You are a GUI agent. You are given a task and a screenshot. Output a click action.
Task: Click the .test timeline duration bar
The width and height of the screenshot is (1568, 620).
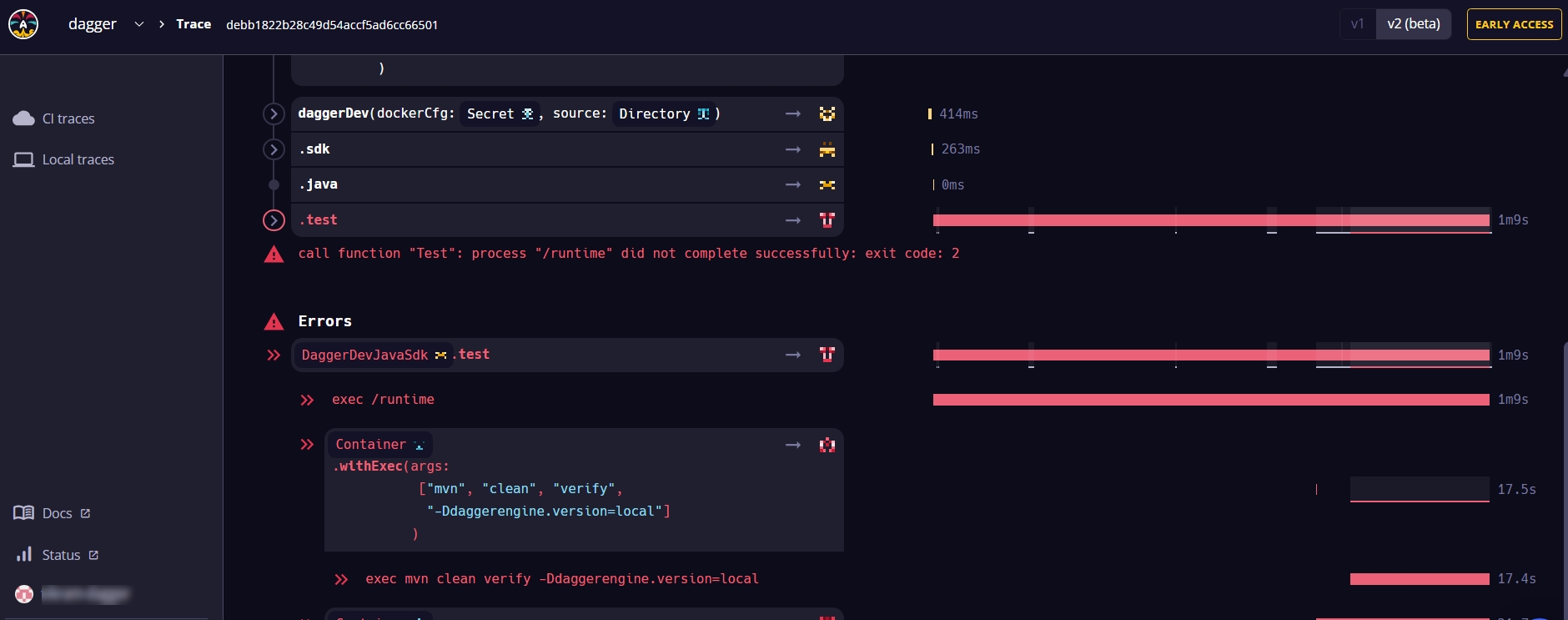pyautogui.click(x=1211, y=220)
